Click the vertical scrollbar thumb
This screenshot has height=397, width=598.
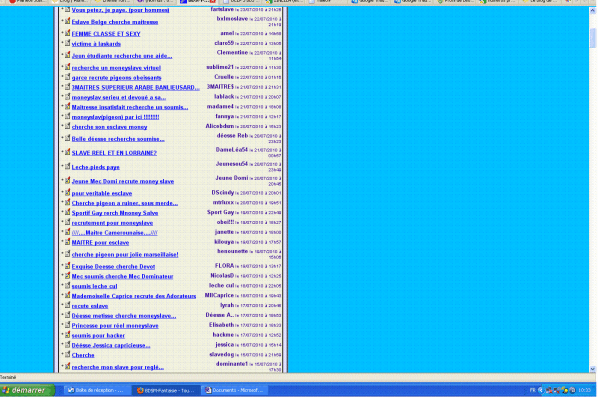tap(593, 37)
